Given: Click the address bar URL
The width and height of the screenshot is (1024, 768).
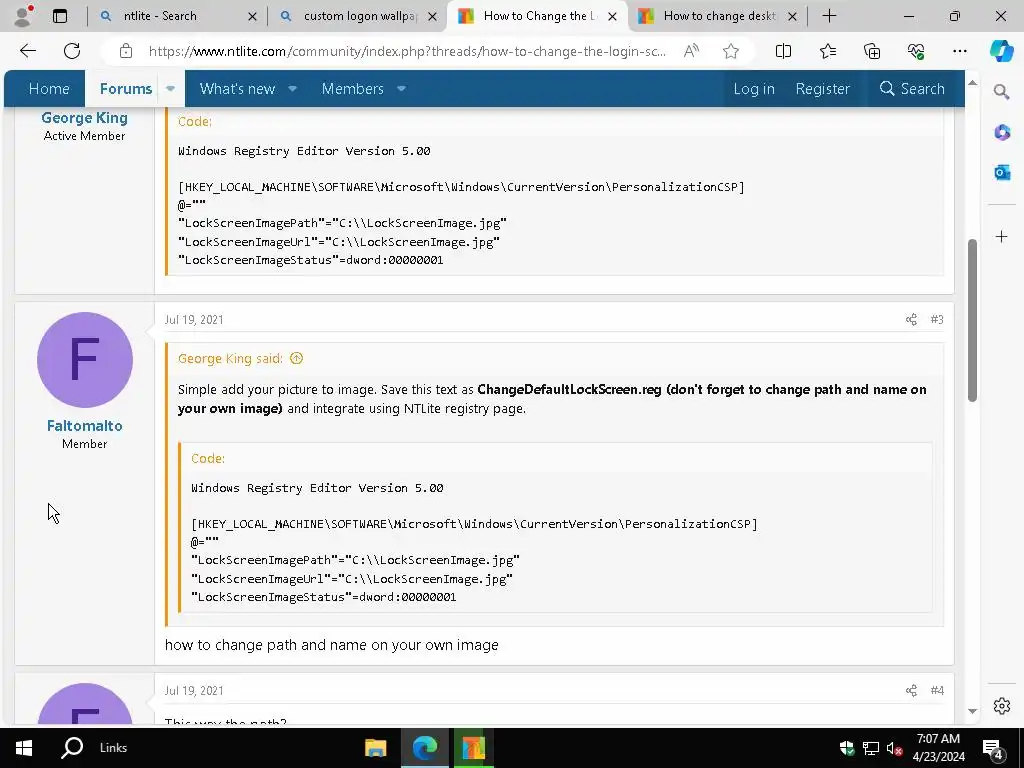Looking at the screenshot, I should click(408, 51).
